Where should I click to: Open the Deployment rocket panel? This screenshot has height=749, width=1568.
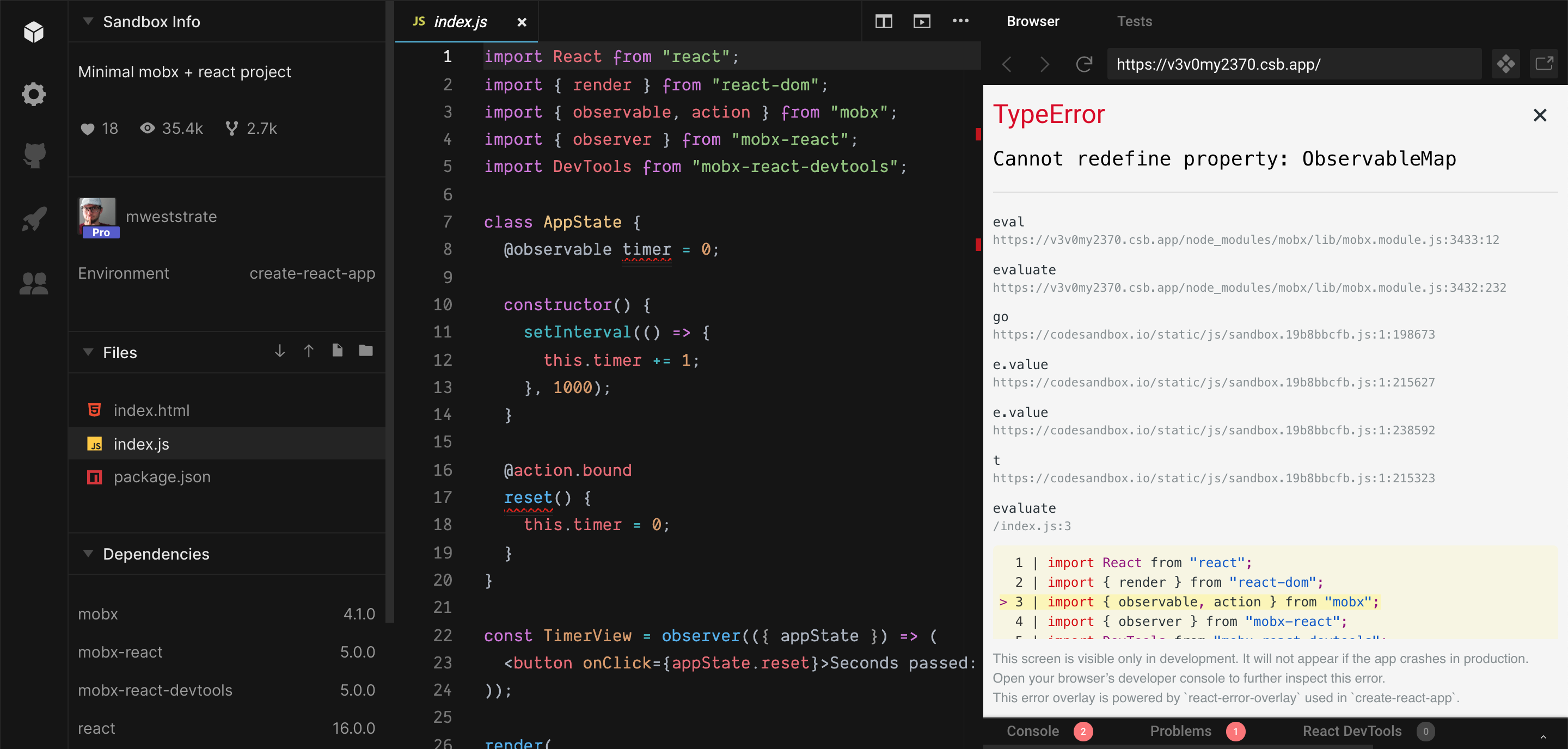pyautogui.click(x=33, y=218)
